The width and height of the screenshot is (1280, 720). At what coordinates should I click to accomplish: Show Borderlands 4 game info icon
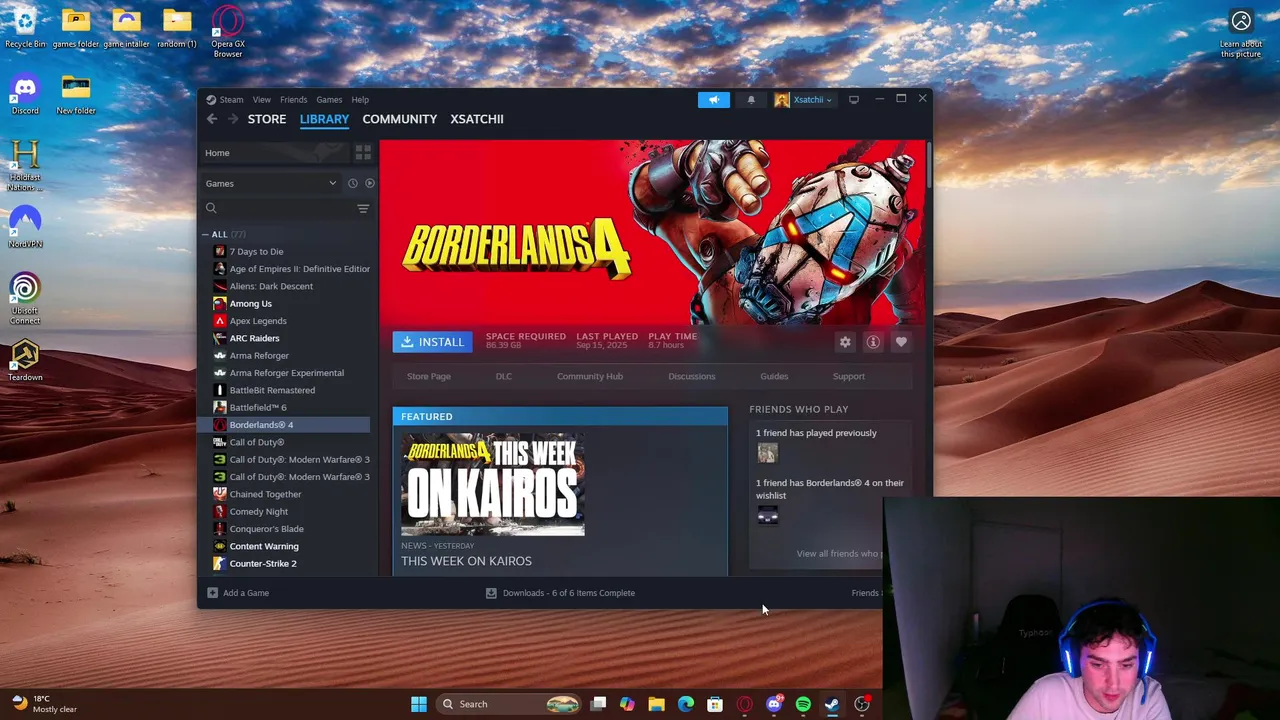click(873, 342)
